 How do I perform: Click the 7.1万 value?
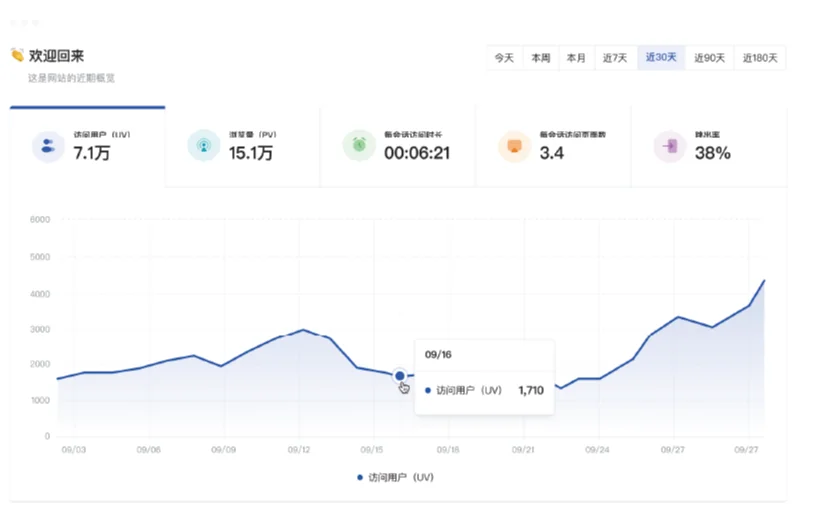pyautogui.click(x=92, y=153)
